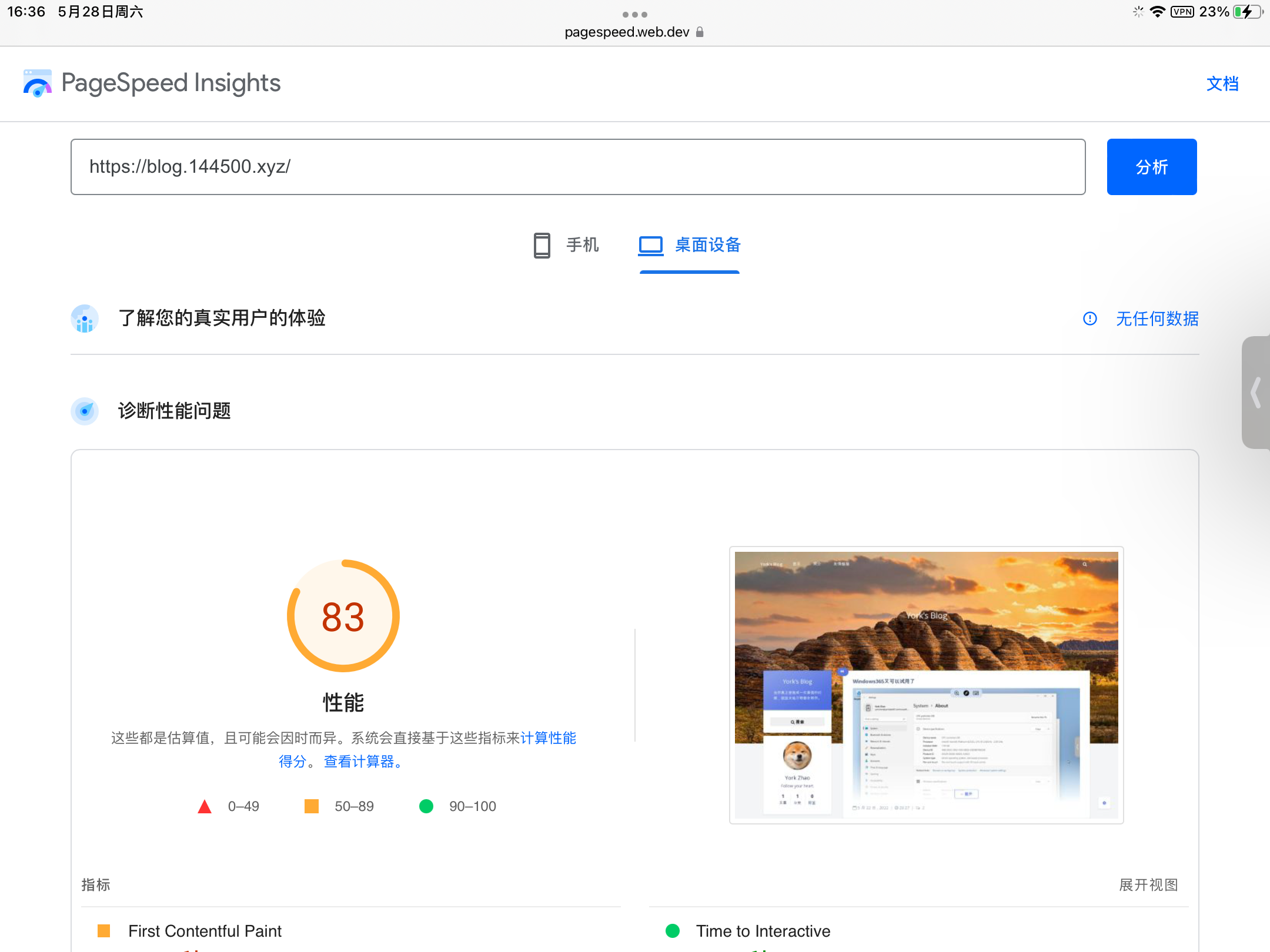
Task: Click the 无任何数据 link
Action: pos(1157,319)
